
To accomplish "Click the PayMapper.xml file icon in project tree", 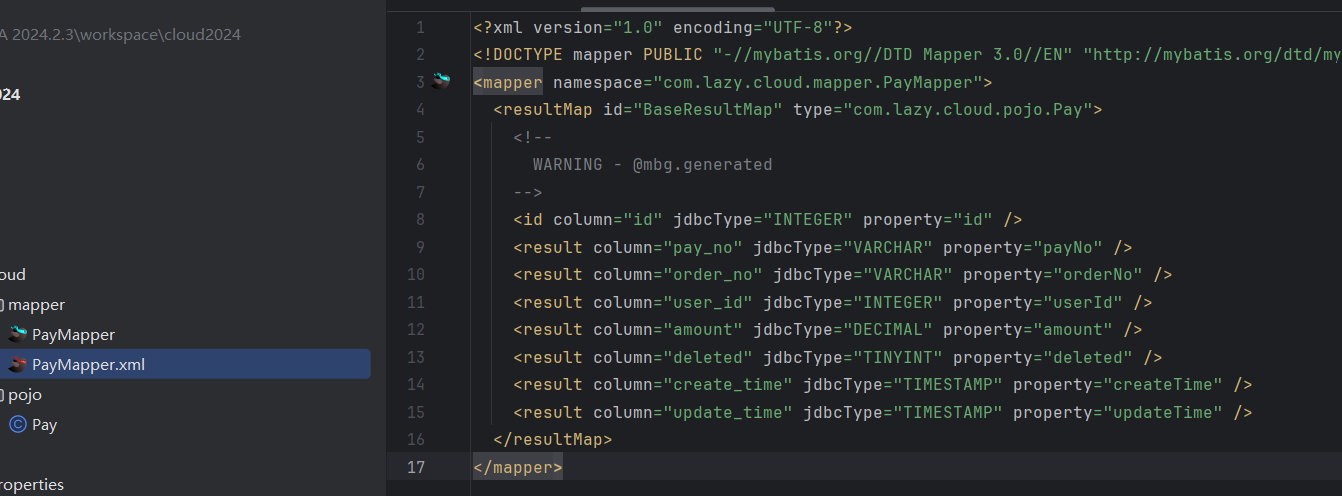I will [x=18, y=365].
